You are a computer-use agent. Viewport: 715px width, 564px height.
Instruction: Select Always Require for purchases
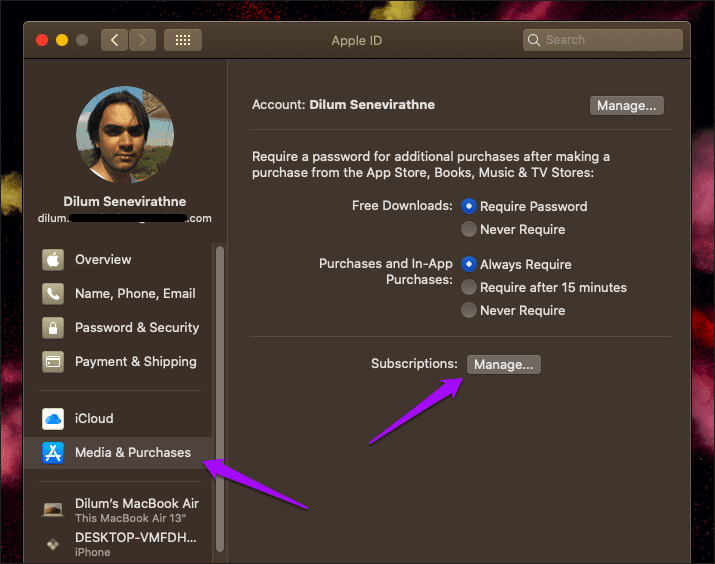tap(469, 264)
